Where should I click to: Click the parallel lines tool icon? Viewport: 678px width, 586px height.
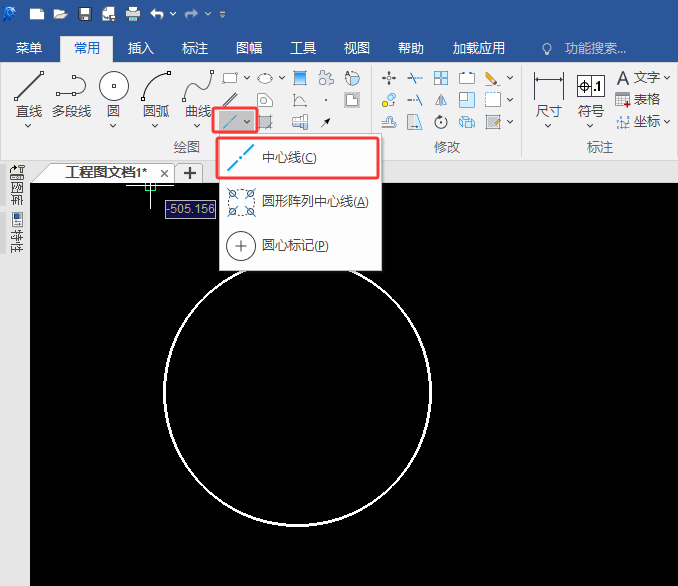pyautogui.click(x=230, y=100)
